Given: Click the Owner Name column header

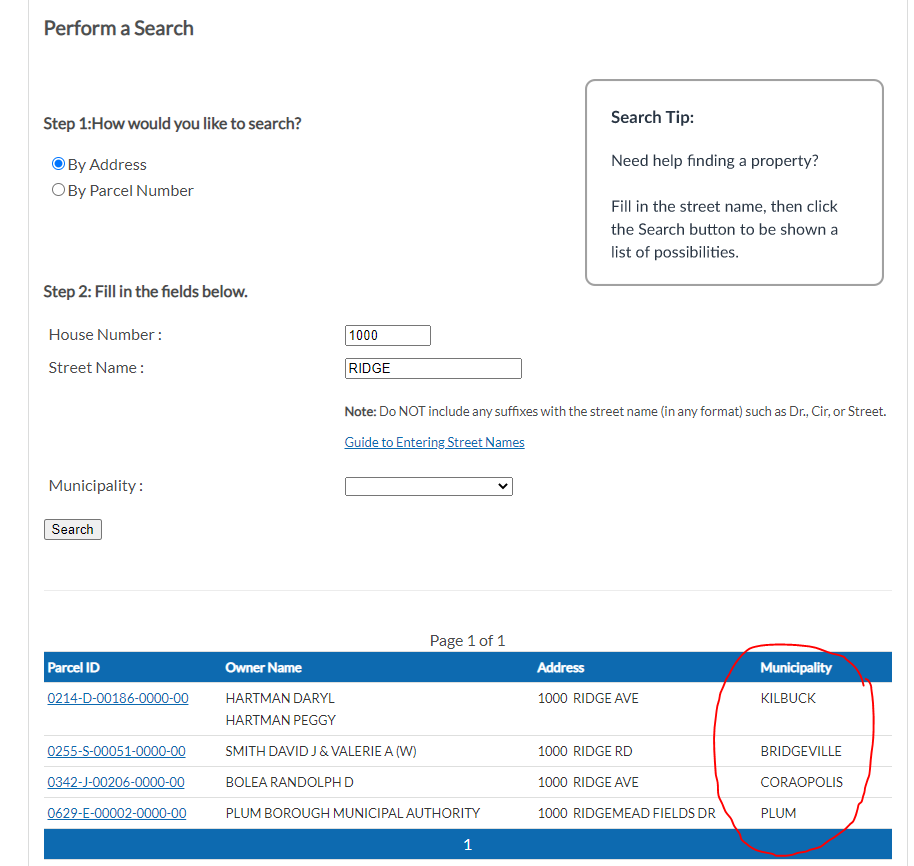Looking at the screenshot, I should click(261, 667).
